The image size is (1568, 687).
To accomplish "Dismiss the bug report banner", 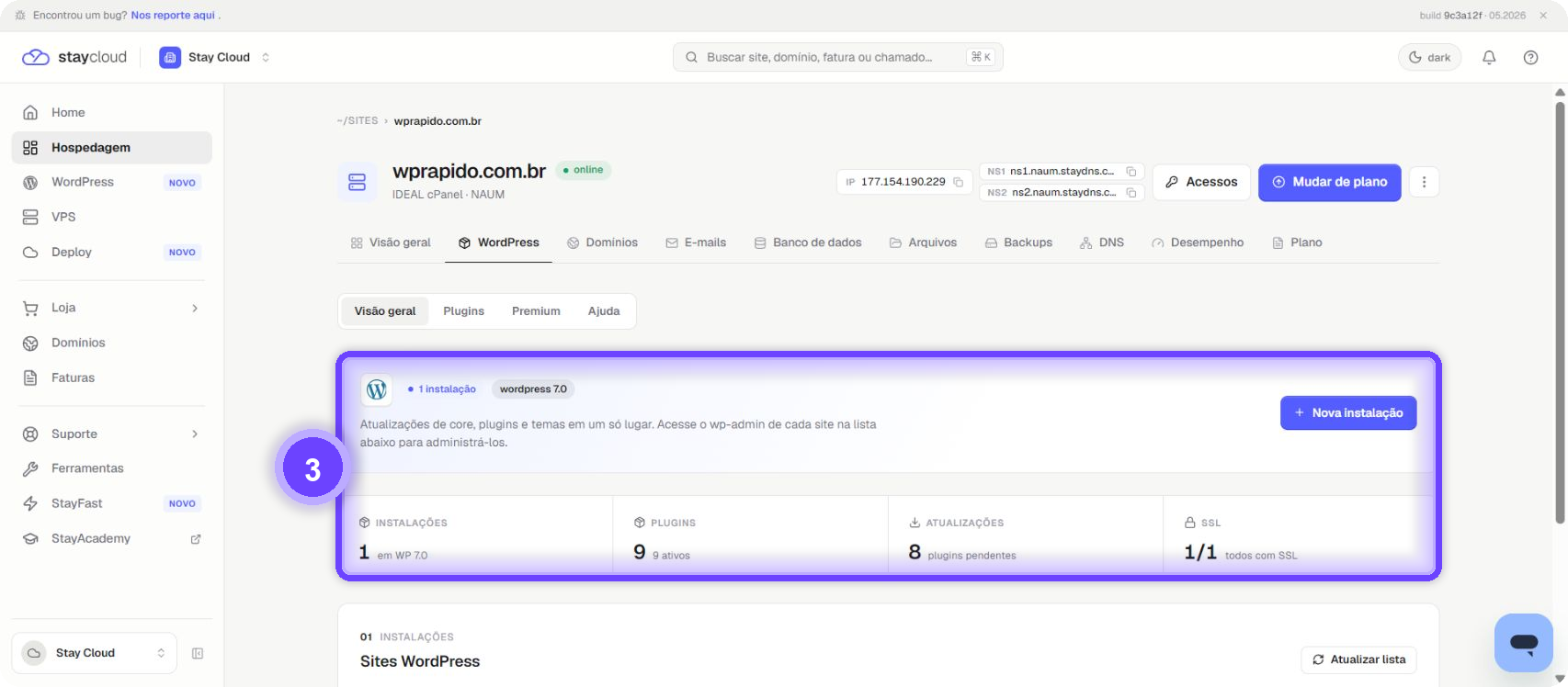I will pyautogui.click(x=1543, y=16).
